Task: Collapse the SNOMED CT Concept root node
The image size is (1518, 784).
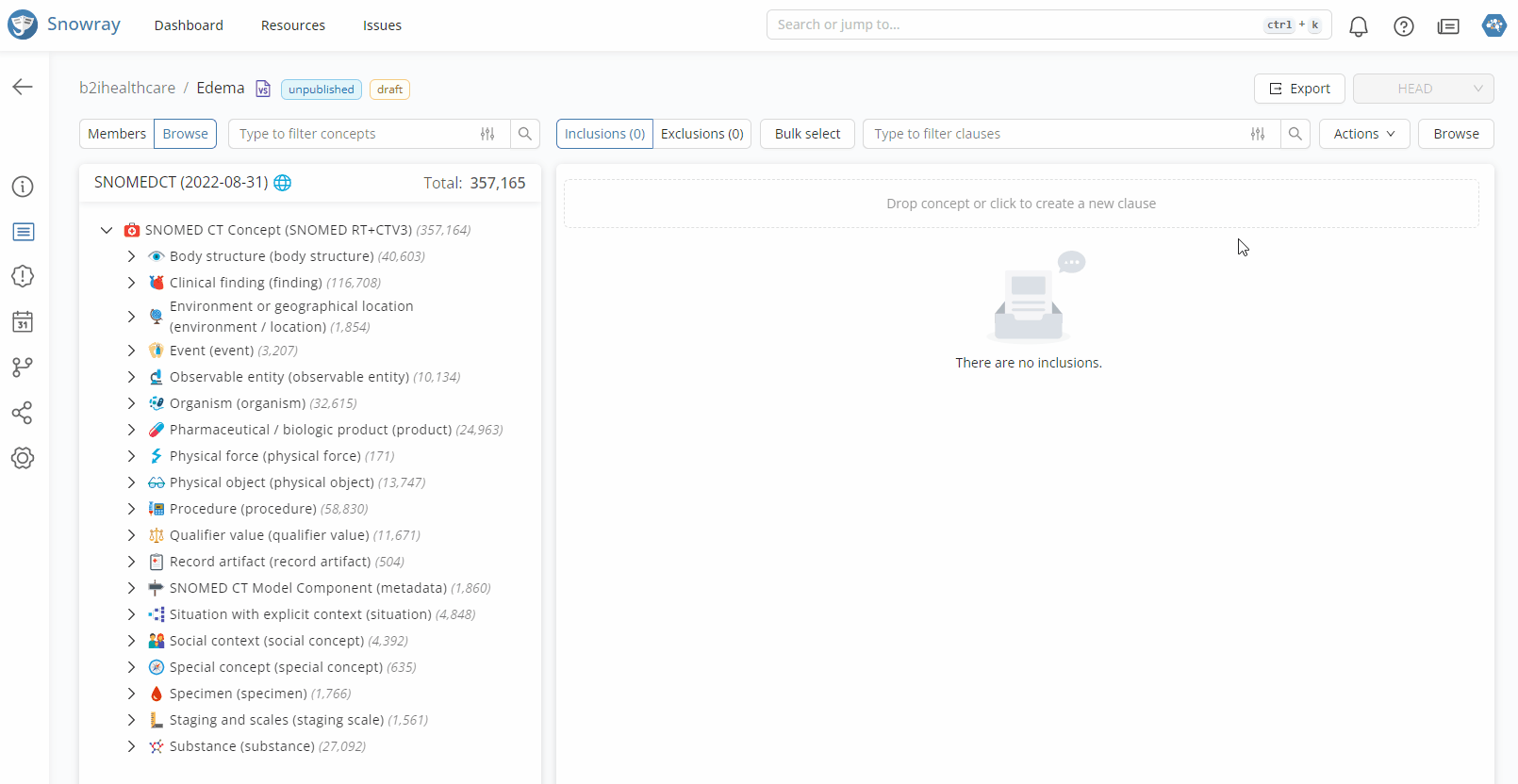Action: (107, 230)
